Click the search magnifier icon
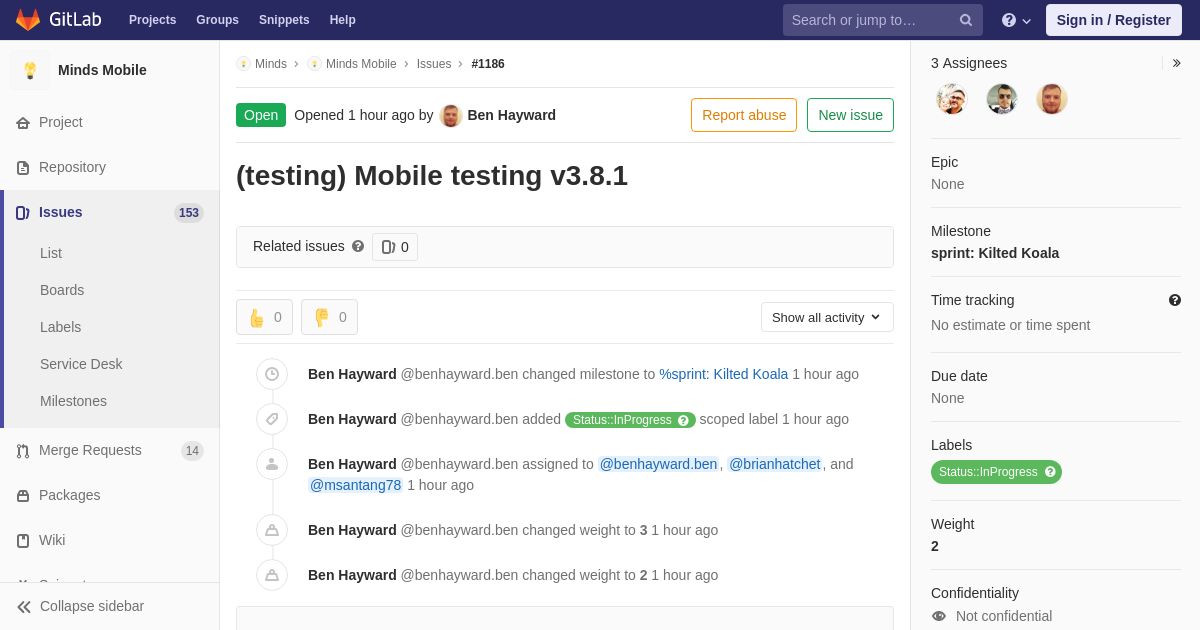Viewport: 1200px width, 630px height. (x=966, y=20)
